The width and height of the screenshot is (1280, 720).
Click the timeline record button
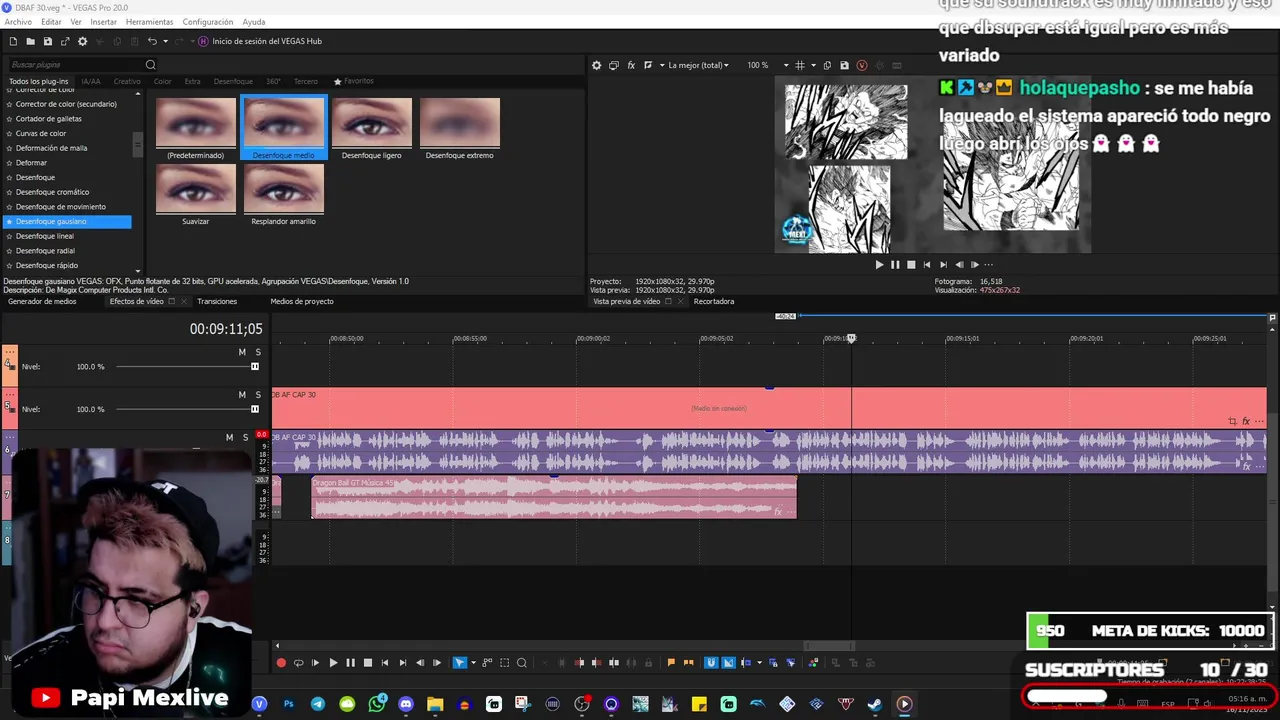click(281, 663)
